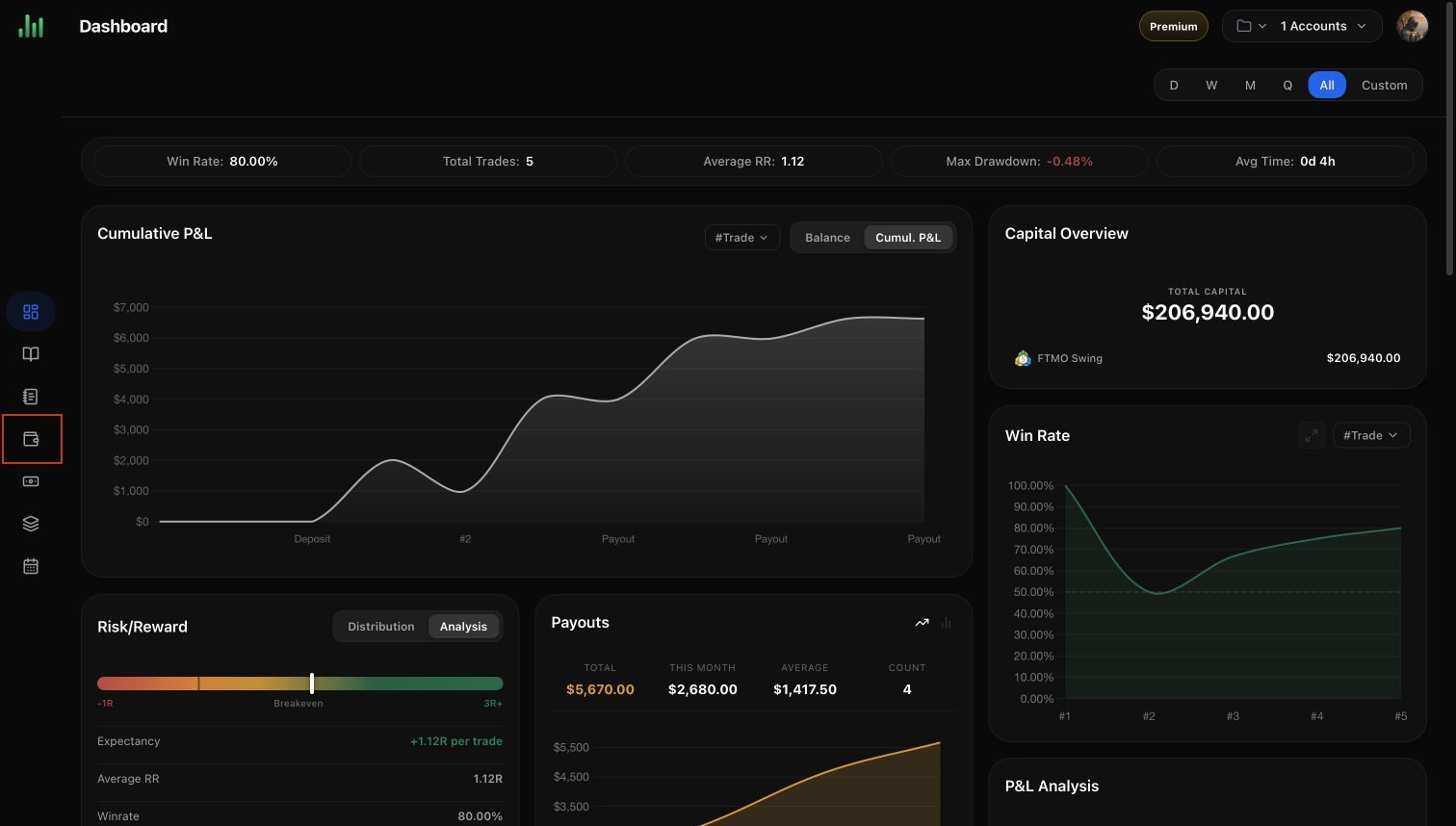This screenshot has width=1456, height=826.
Task: Expand the Win Rate chart fullscreen icon
Action: [x=1312, y=435]
